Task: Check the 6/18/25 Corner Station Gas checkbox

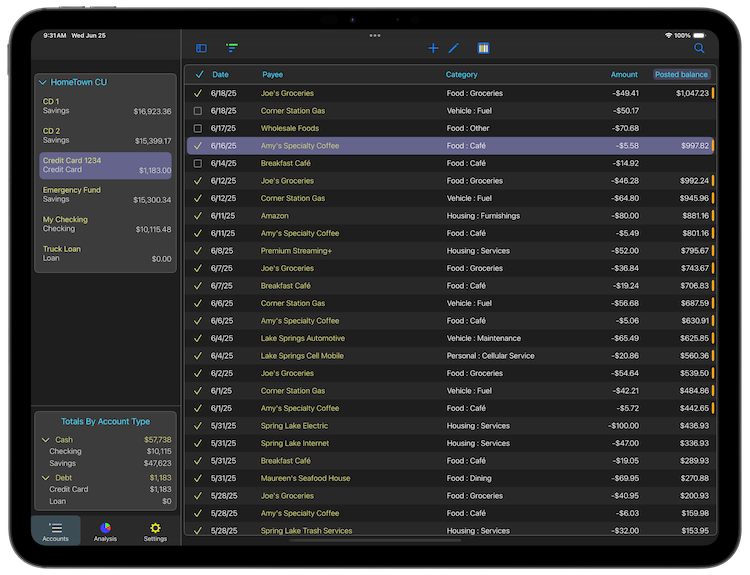Action: point(198,111)
